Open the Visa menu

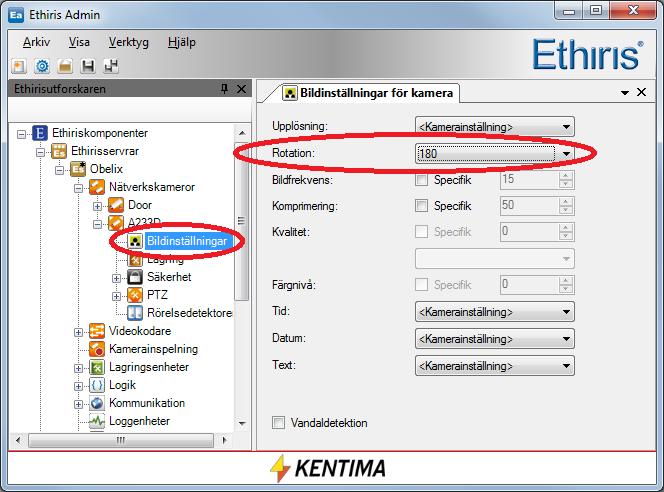click(x=79, y=42)
